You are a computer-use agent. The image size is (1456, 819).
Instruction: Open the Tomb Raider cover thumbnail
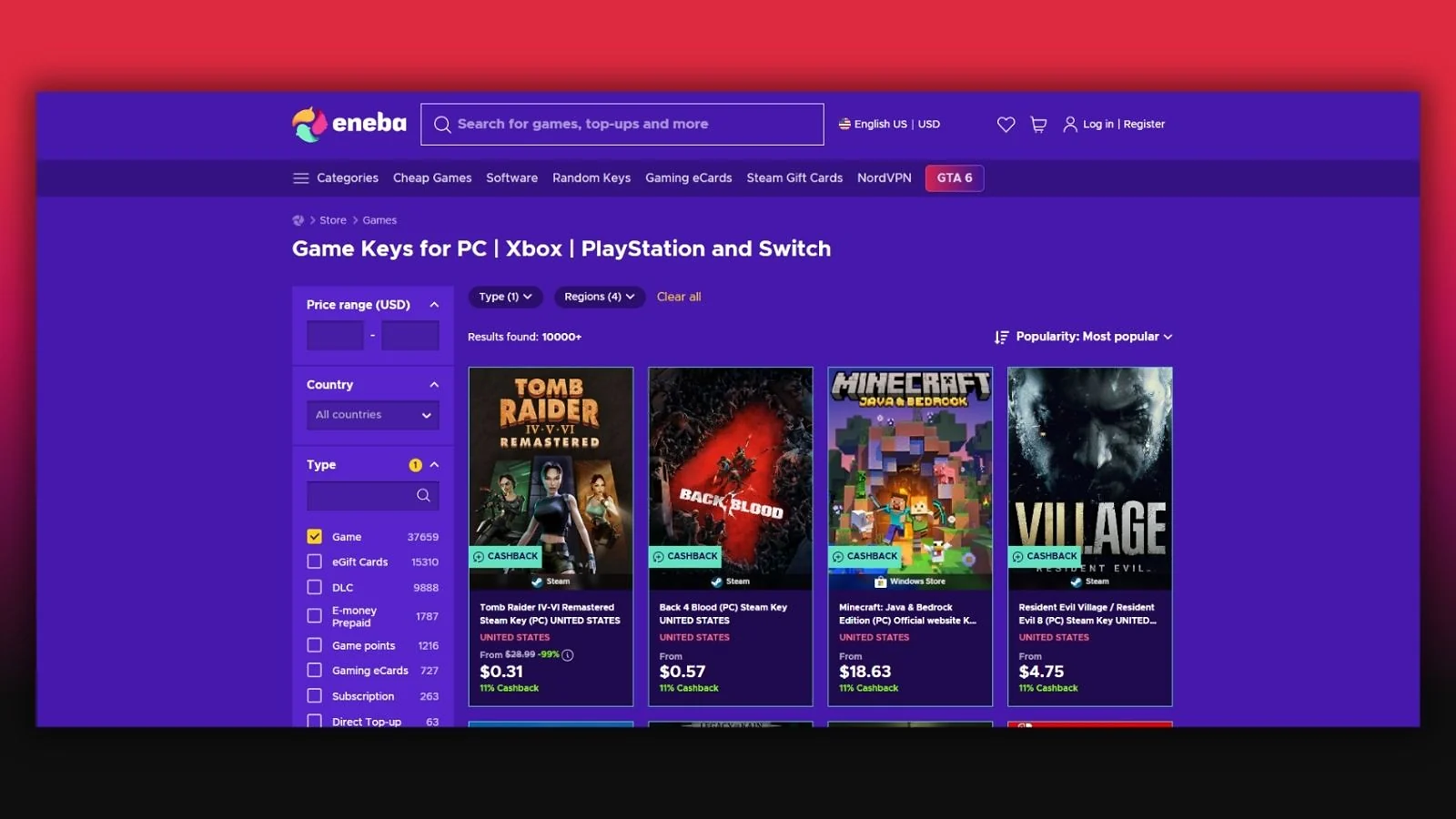pyautogui.click(x=551, y=479)
